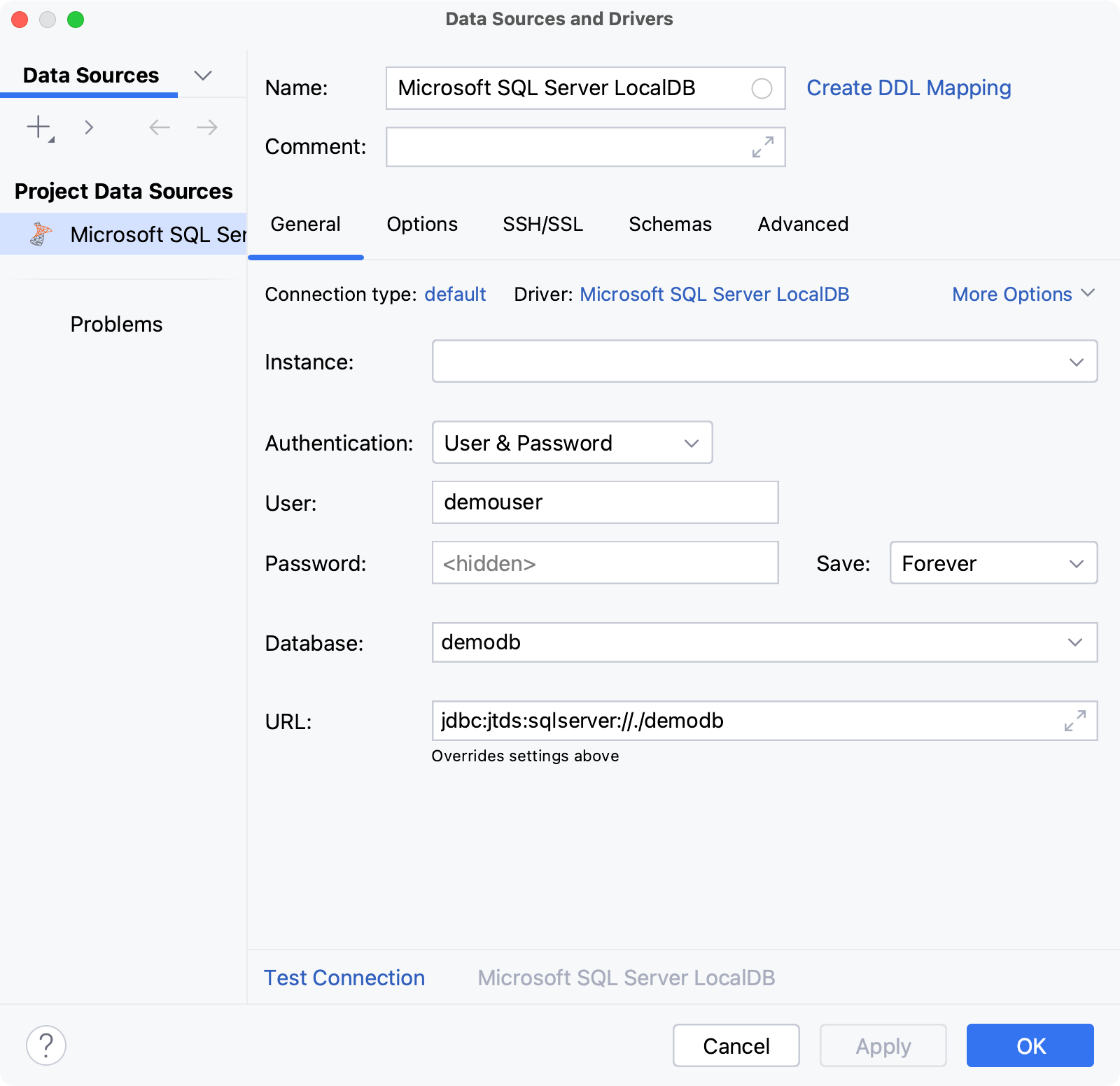
Task: Add a new data source with the plus icon
Action: coord(36,127)
